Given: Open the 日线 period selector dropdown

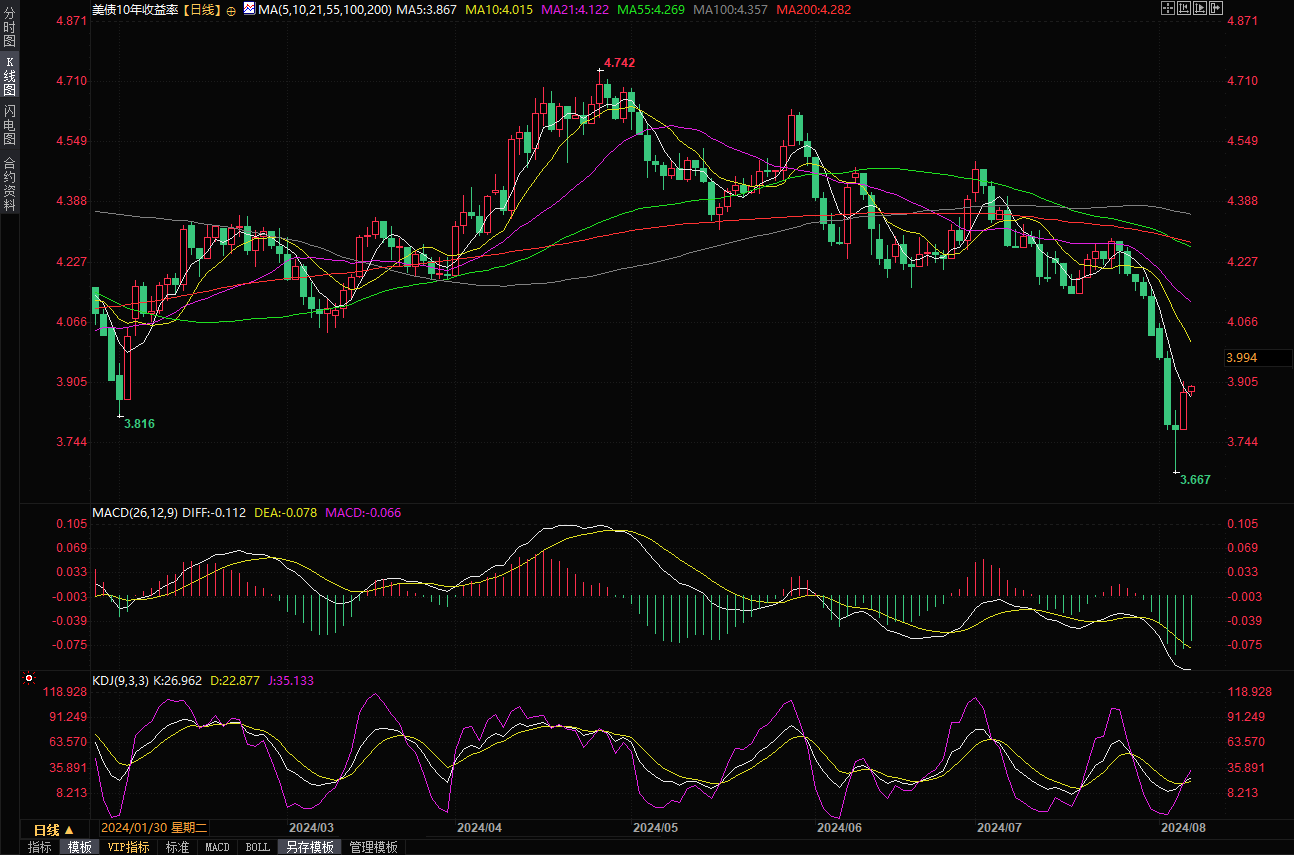Looking at the screenshot, I should 53,829.
